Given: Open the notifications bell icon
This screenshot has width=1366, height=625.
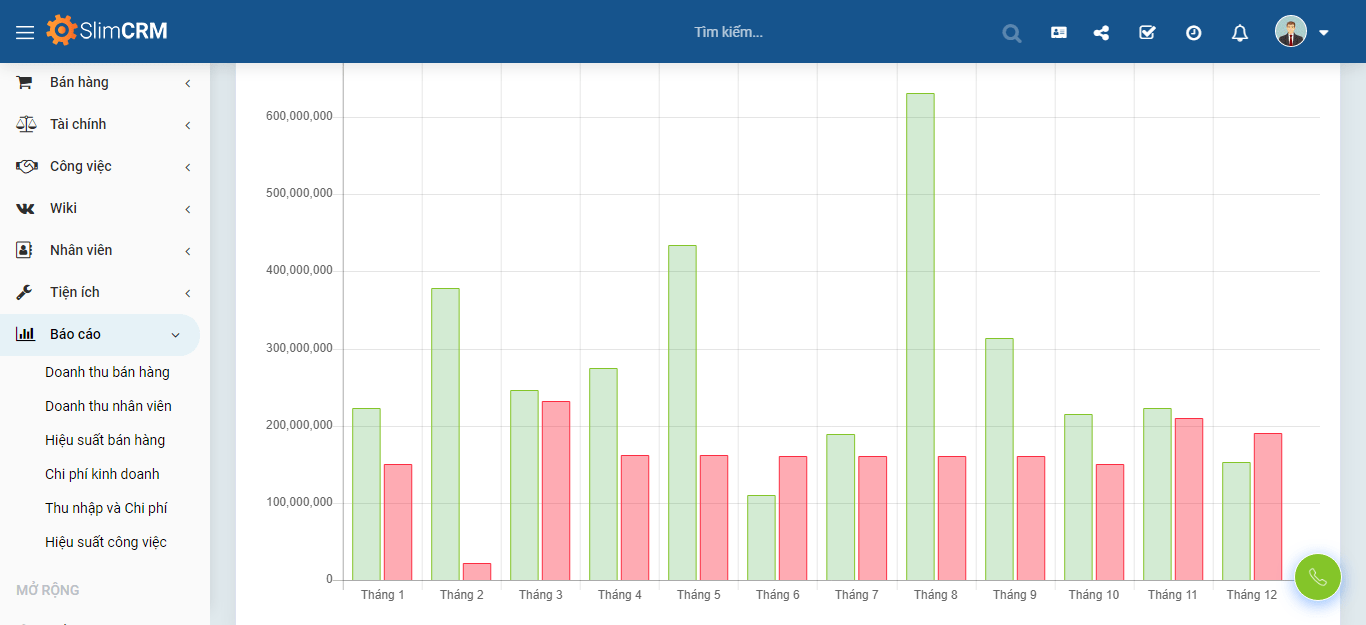Looking at the screenshot, I should [1238, 32].
